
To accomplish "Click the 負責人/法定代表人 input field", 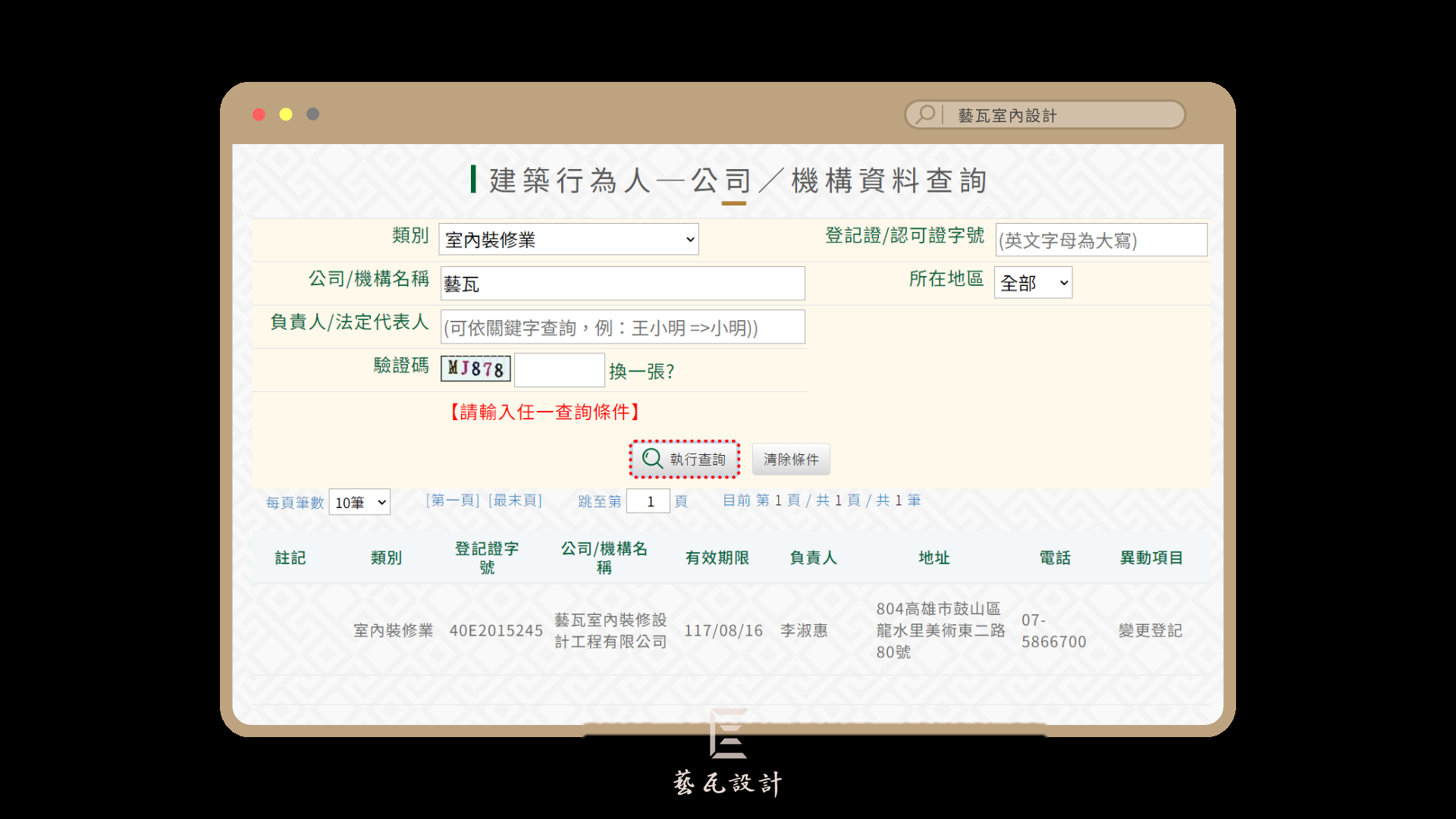I will (623, 328).
